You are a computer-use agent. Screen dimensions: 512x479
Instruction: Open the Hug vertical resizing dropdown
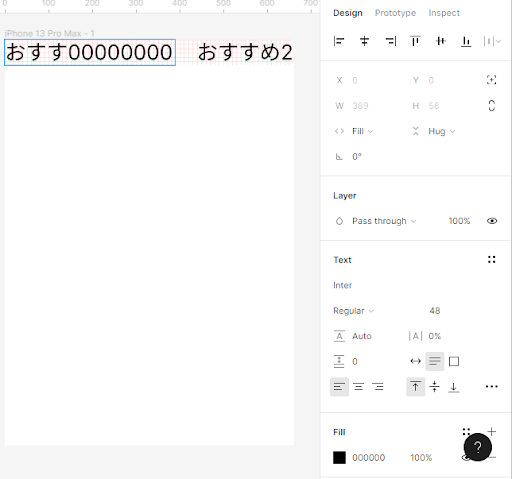(442, 131)
